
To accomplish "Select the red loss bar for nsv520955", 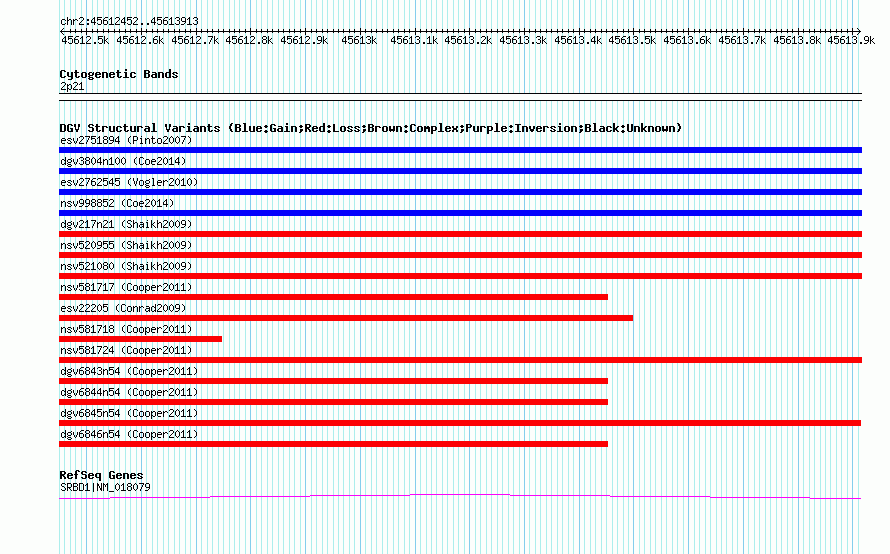I will pos(460,255).
